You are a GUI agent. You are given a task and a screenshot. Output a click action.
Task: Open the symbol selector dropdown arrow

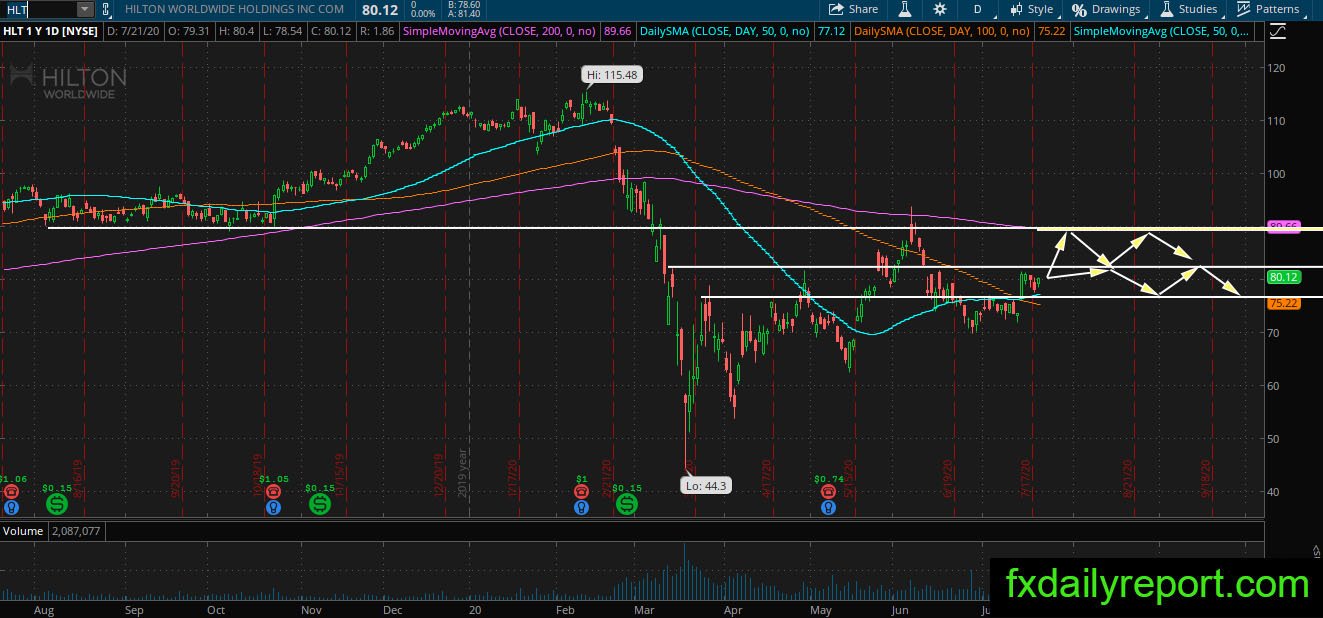85,9
